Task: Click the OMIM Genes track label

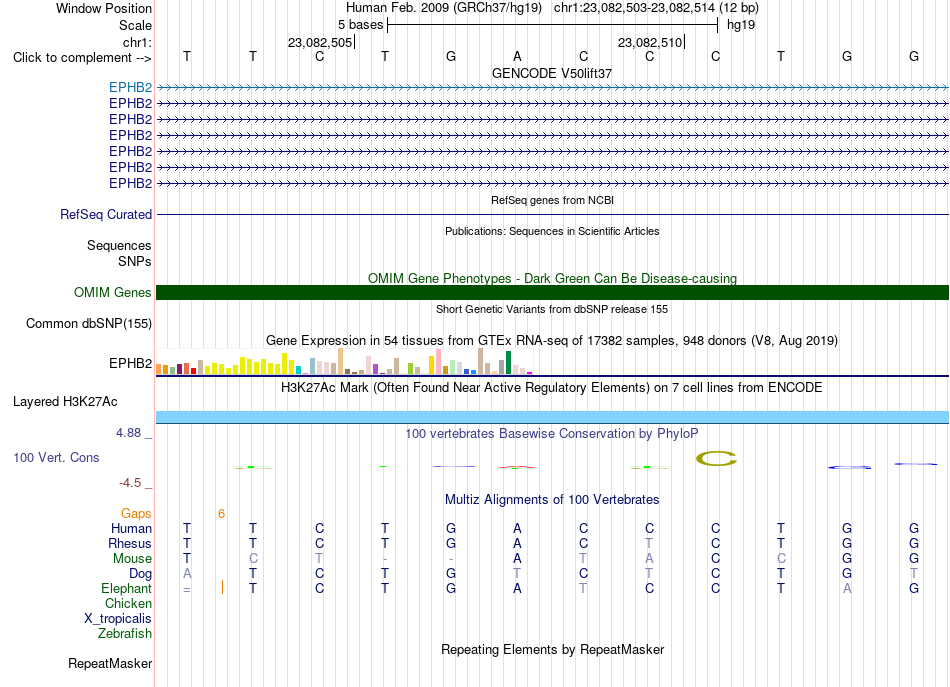Action: (x=113, y=293)
